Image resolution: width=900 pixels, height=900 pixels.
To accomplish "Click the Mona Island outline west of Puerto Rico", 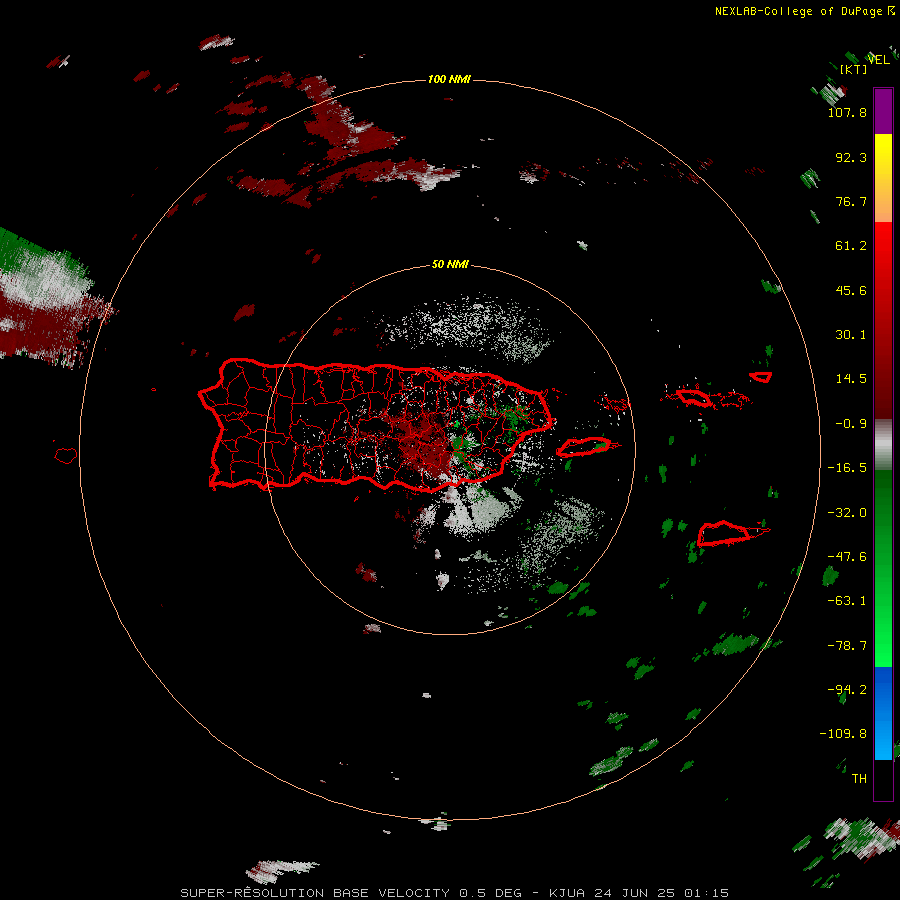I will click(x=66, y=456).
